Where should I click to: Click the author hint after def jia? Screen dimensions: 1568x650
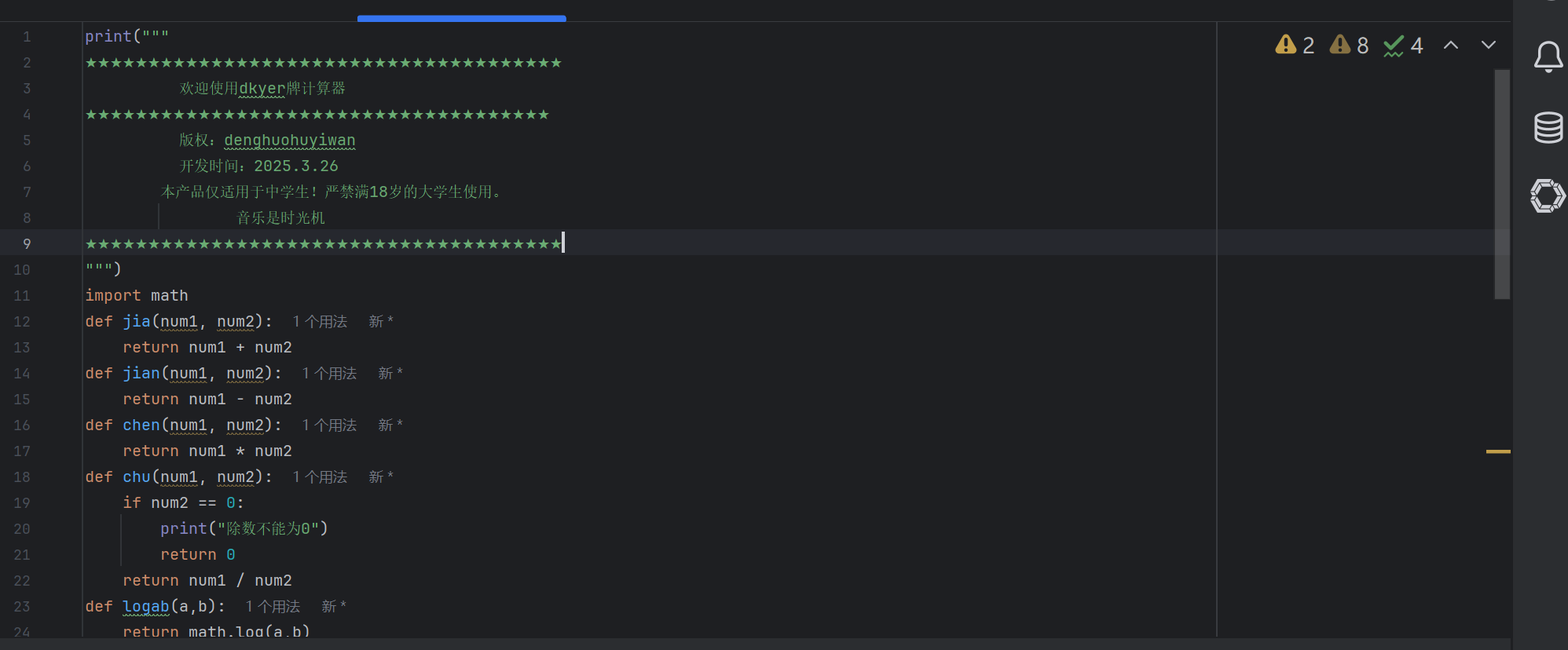point(381,321)
